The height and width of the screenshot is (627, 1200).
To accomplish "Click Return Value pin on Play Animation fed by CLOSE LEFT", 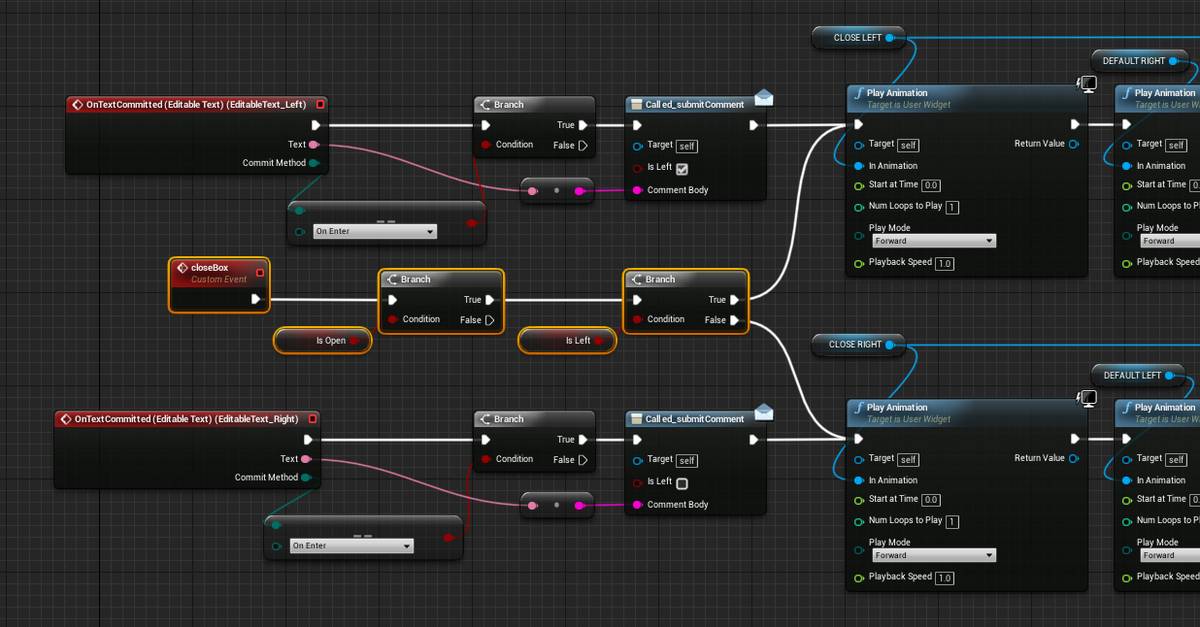I will 1074,144.
